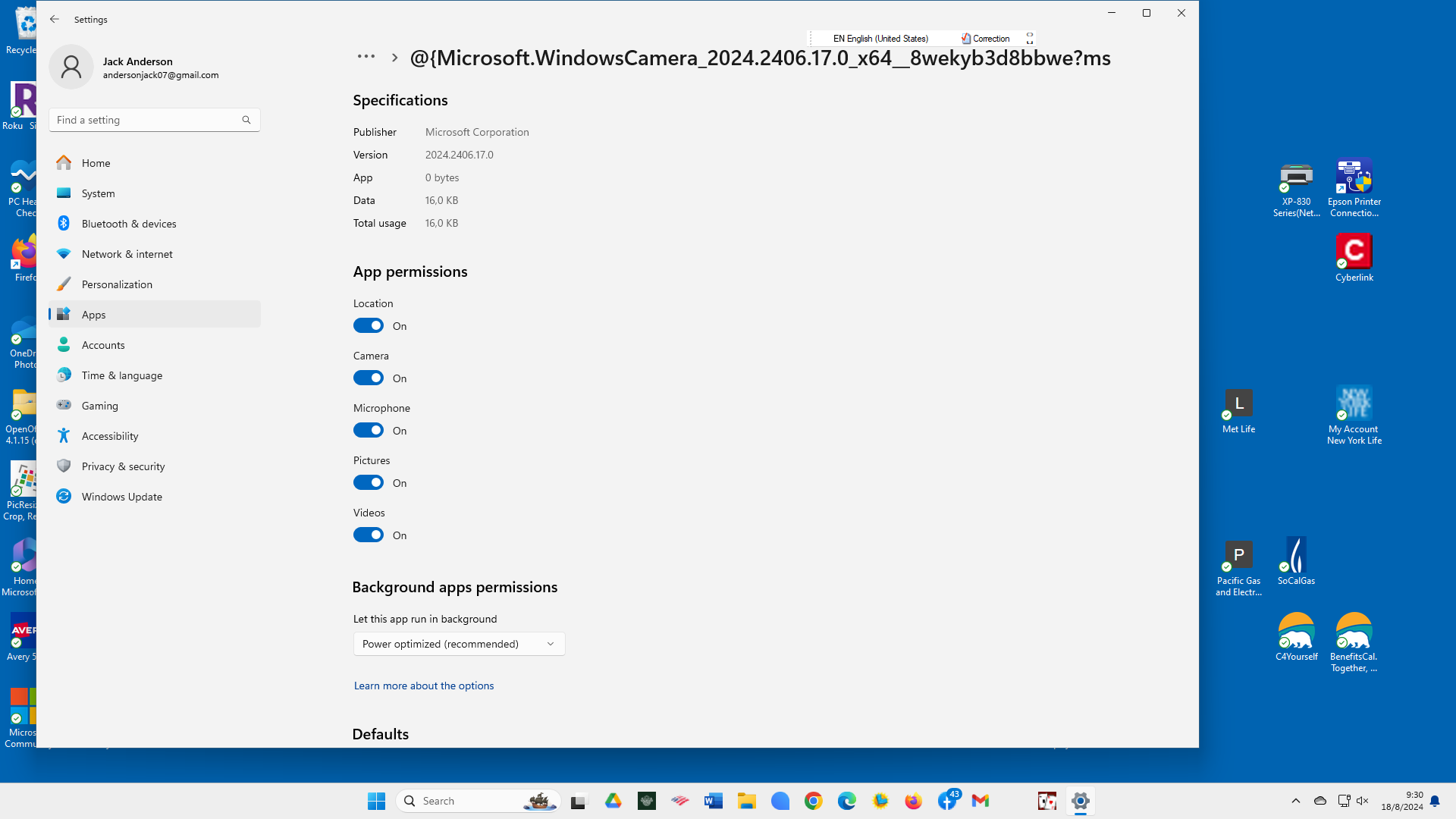This screenshot has height=819, width=1456.
Task: Disable the Pictures permission toggle
Action: [369, 483]
